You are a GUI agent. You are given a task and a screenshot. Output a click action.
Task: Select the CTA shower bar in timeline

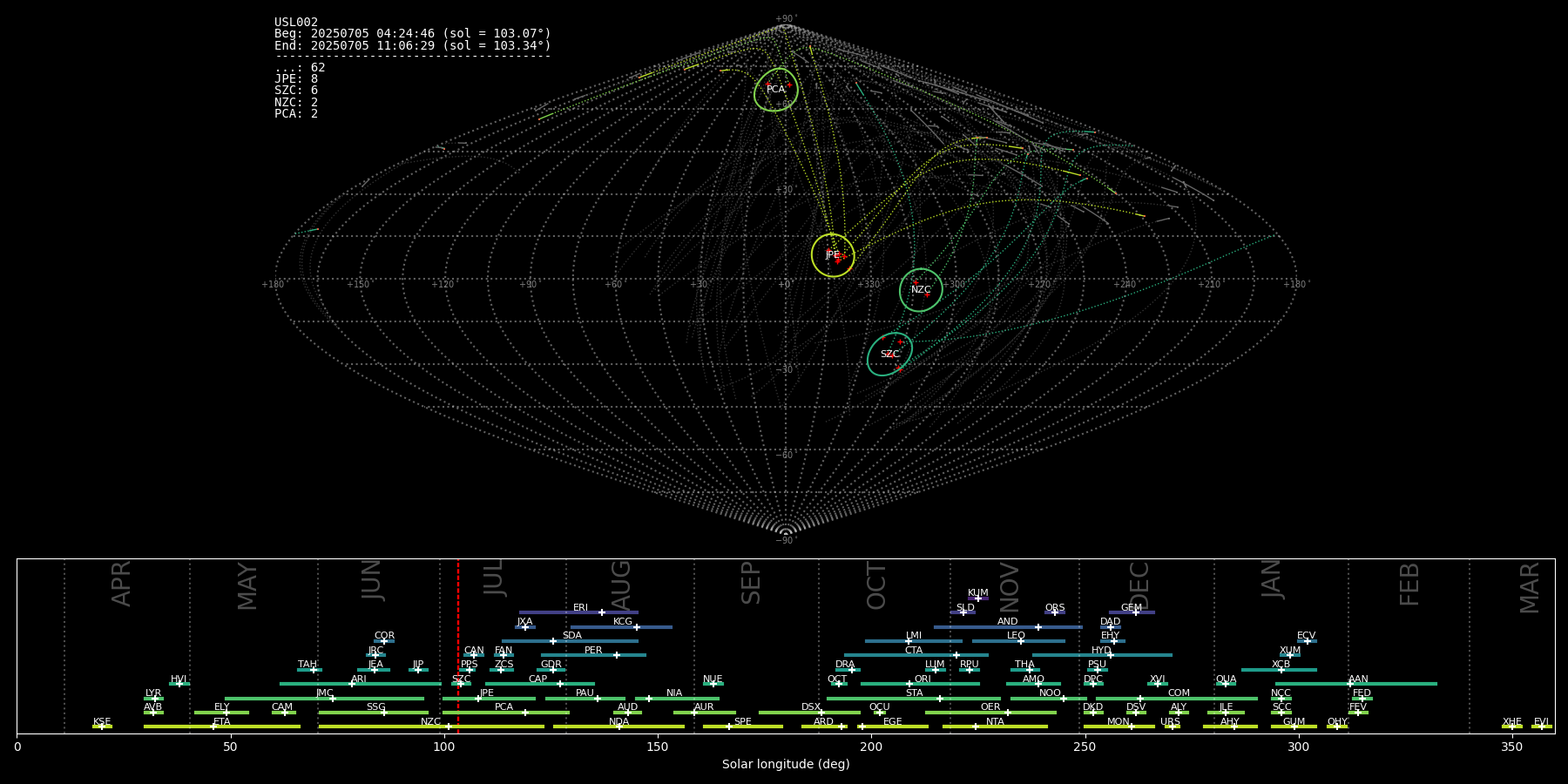coord(916,655)
